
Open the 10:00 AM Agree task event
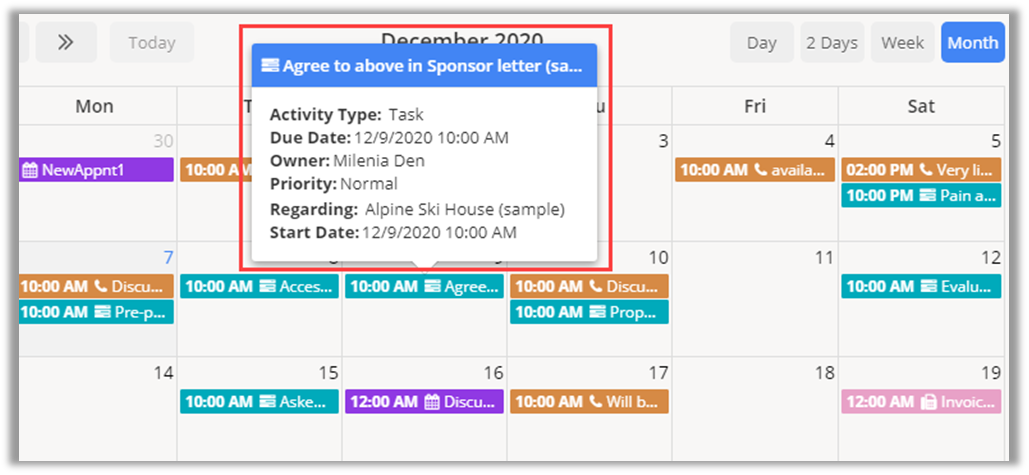tap(424, 287)
